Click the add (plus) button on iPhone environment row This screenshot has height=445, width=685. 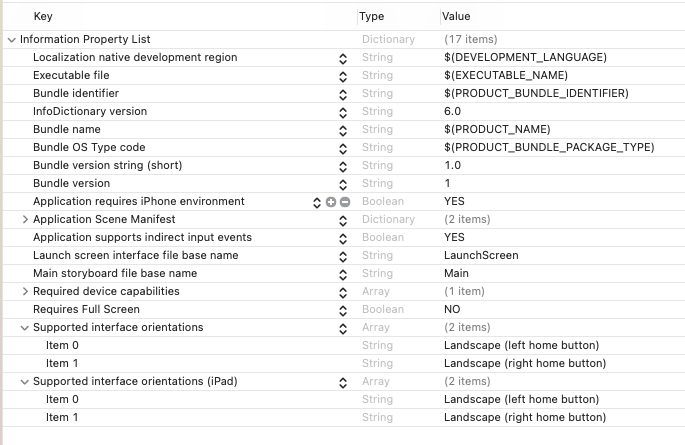(331, 202)
